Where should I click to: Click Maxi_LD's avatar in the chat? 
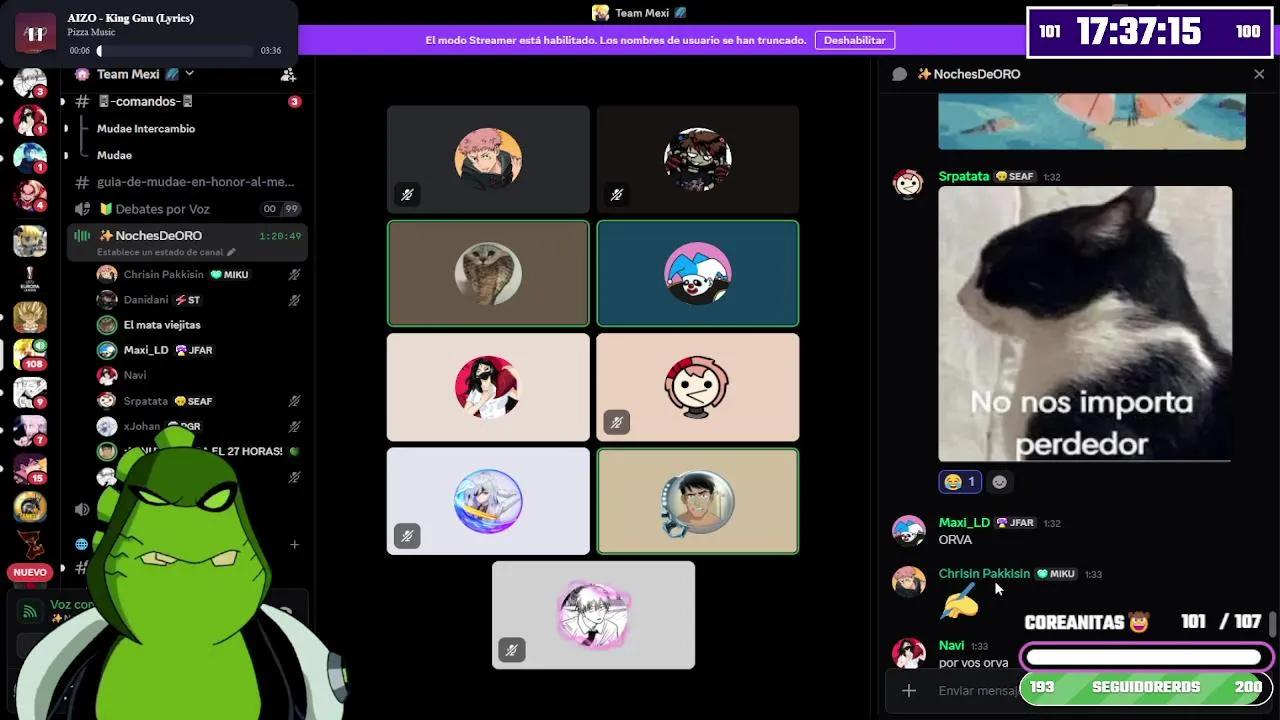tap(908, 531)
